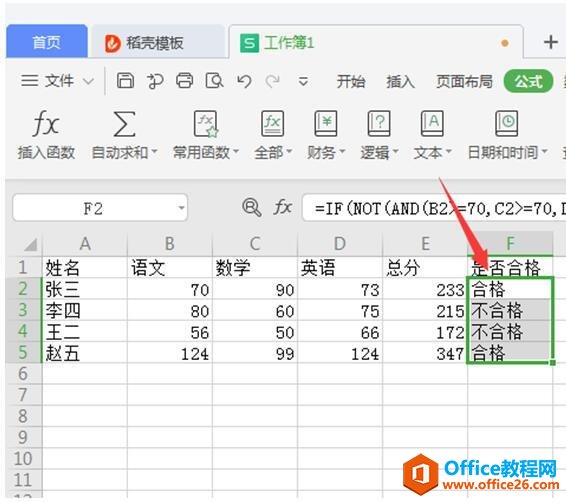Select column E header
Image resolution: width=566 pixels, height=502 pixels.
(425, 244)
